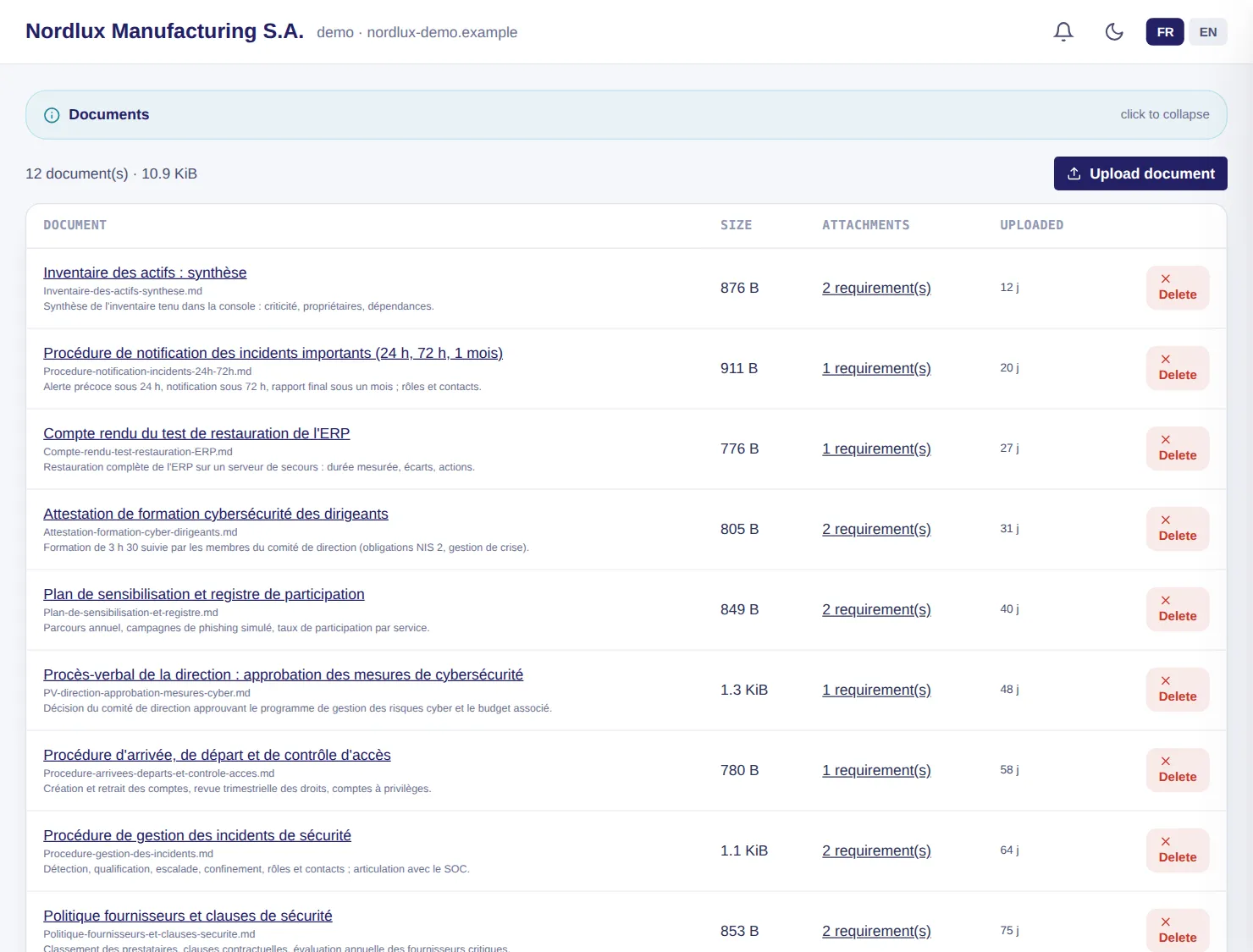This screenshot has width=1253, height=952.
Task: Switch language to EN
Action: (x=1208, y=32)
